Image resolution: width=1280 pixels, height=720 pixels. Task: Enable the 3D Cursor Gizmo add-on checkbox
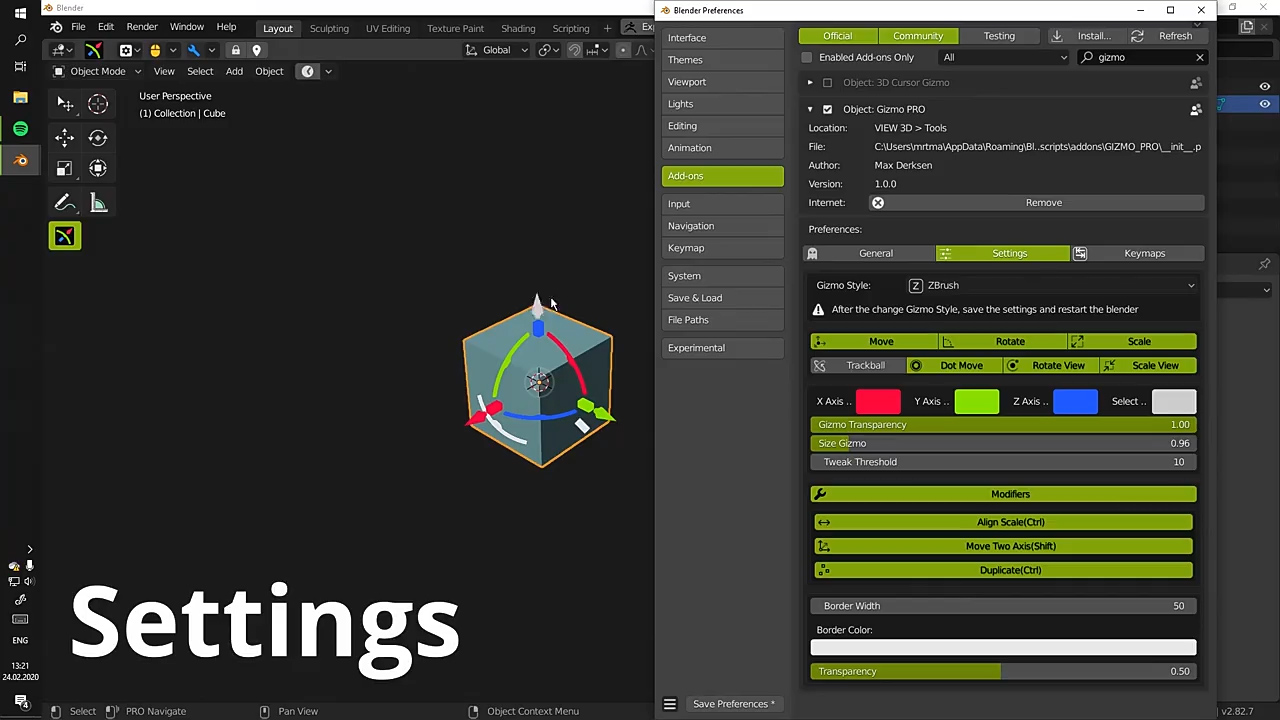[827, 83]
